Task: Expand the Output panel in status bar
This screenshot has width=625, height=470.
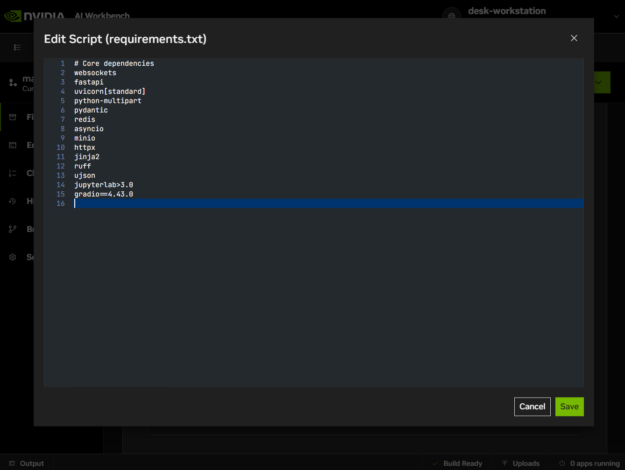Action: 25,463
